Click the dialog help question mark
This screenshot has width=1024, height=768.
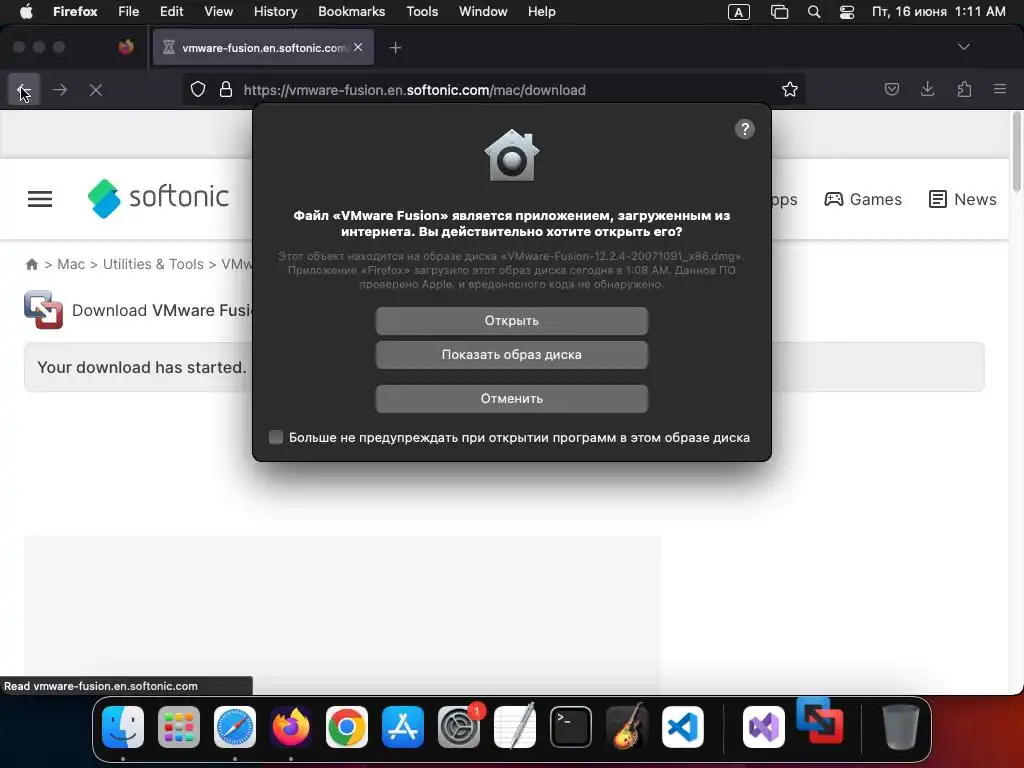744,129
